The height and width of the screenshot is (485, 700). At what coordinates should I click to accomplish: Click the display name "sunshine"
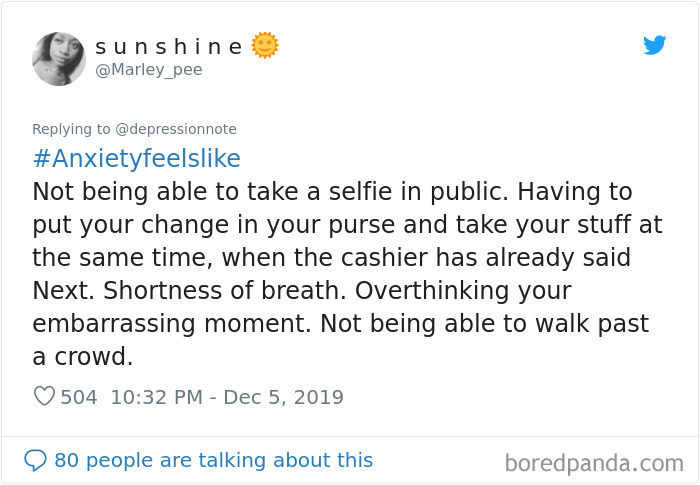click(168, 47)
